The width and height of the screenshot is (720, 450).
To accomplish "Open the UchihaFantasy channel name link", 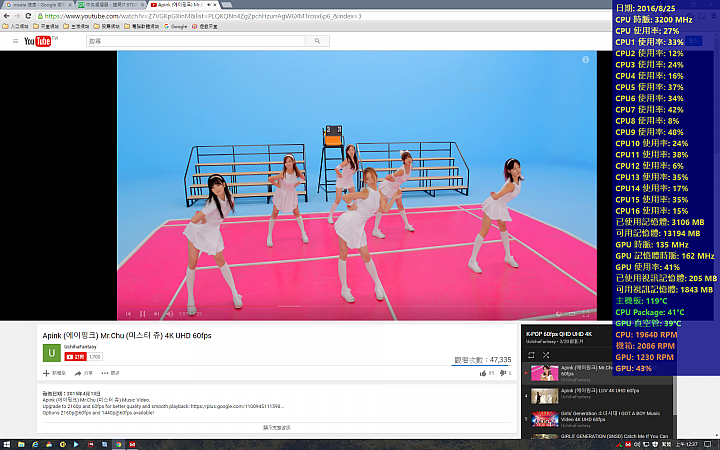I will pyautogui.click(x=80, y=347).
